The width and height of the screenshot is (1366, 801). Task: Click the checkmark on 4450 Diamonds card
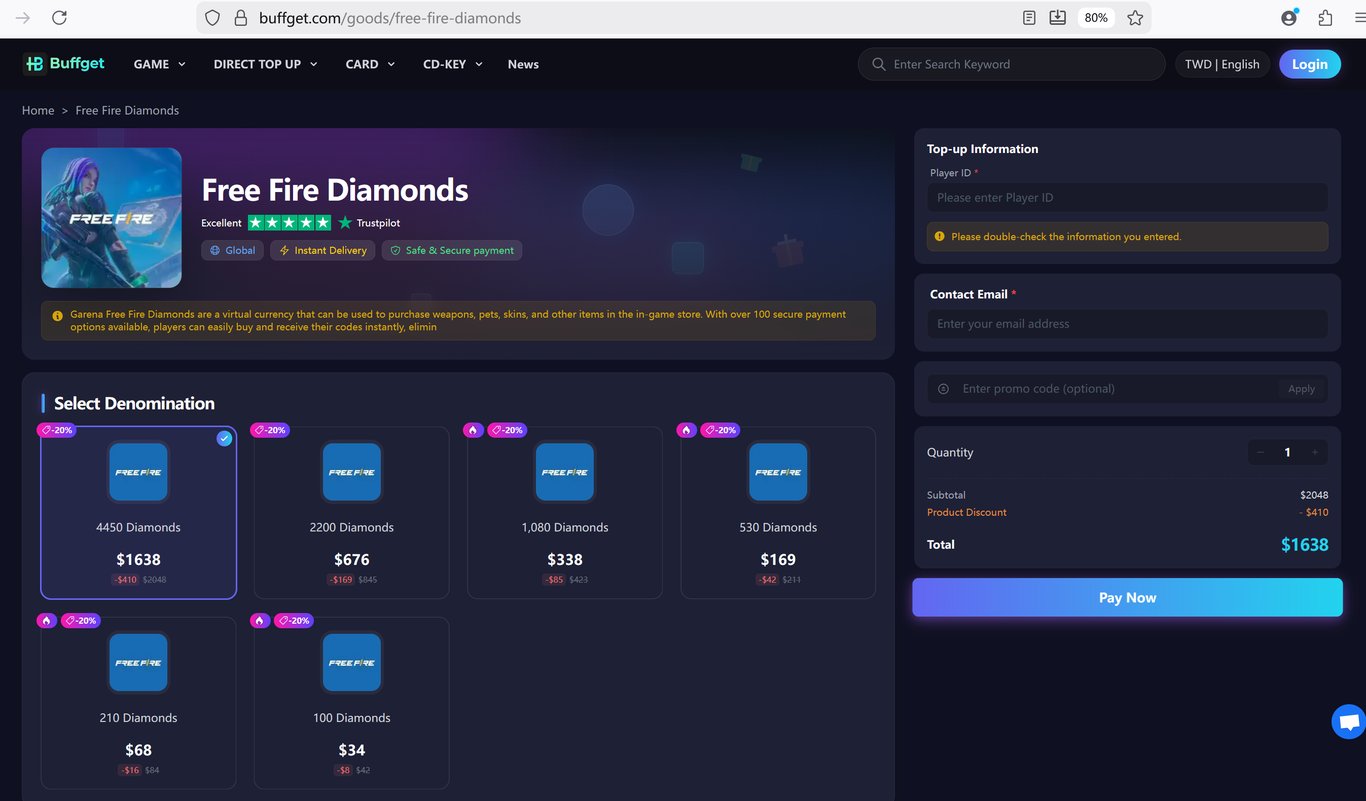pos(225,438)
